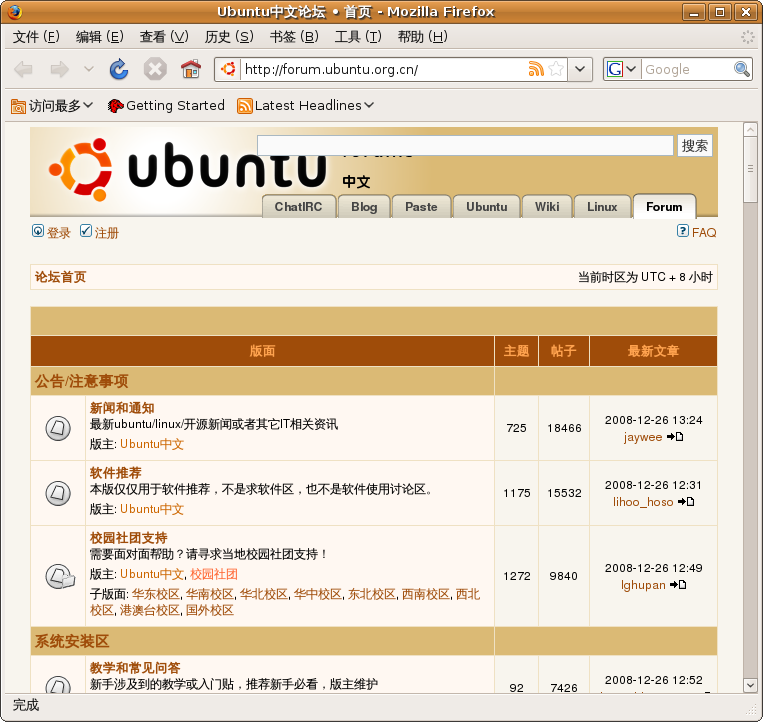Open lghupan user profile link
This screenshot has width=763, height=722.
pyautogui.click(x=643, y=585)
